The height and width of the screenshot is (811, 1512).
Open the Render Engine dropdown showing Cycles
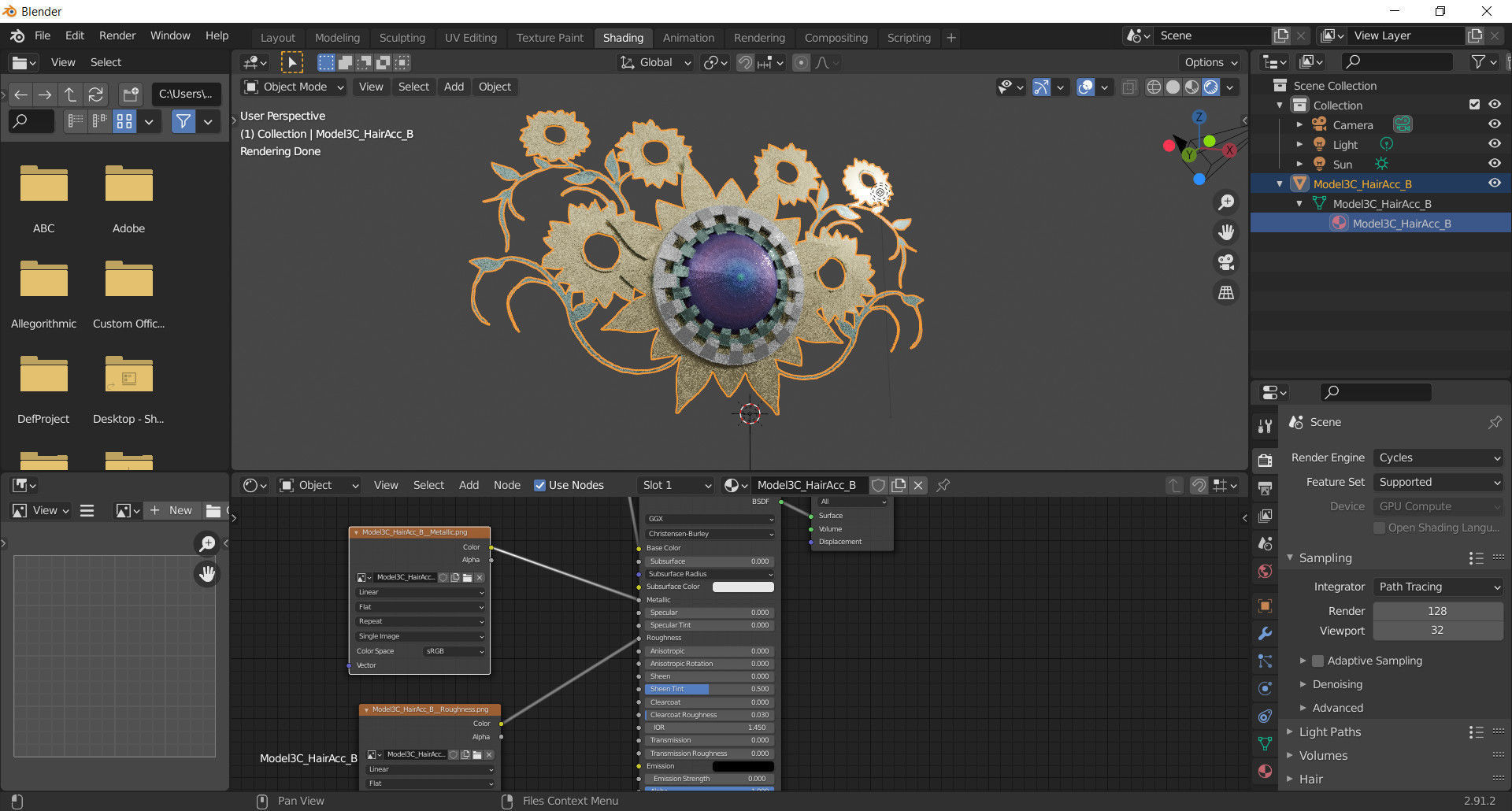1438,457
